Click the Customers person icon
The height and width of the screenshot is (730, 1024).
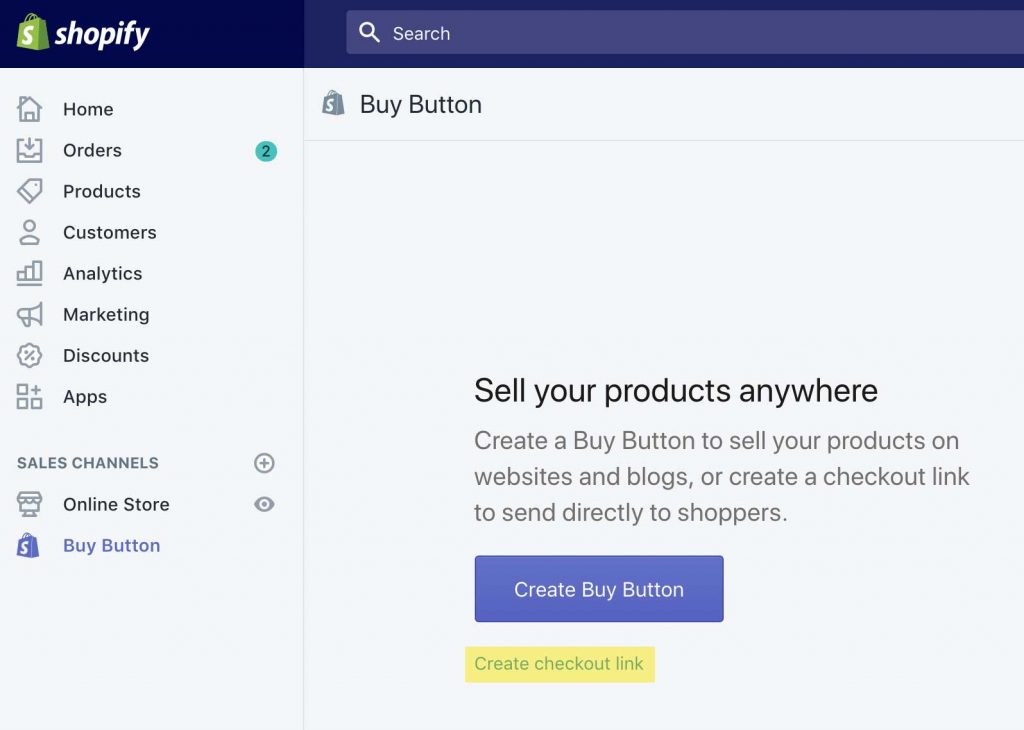[29, 232]
